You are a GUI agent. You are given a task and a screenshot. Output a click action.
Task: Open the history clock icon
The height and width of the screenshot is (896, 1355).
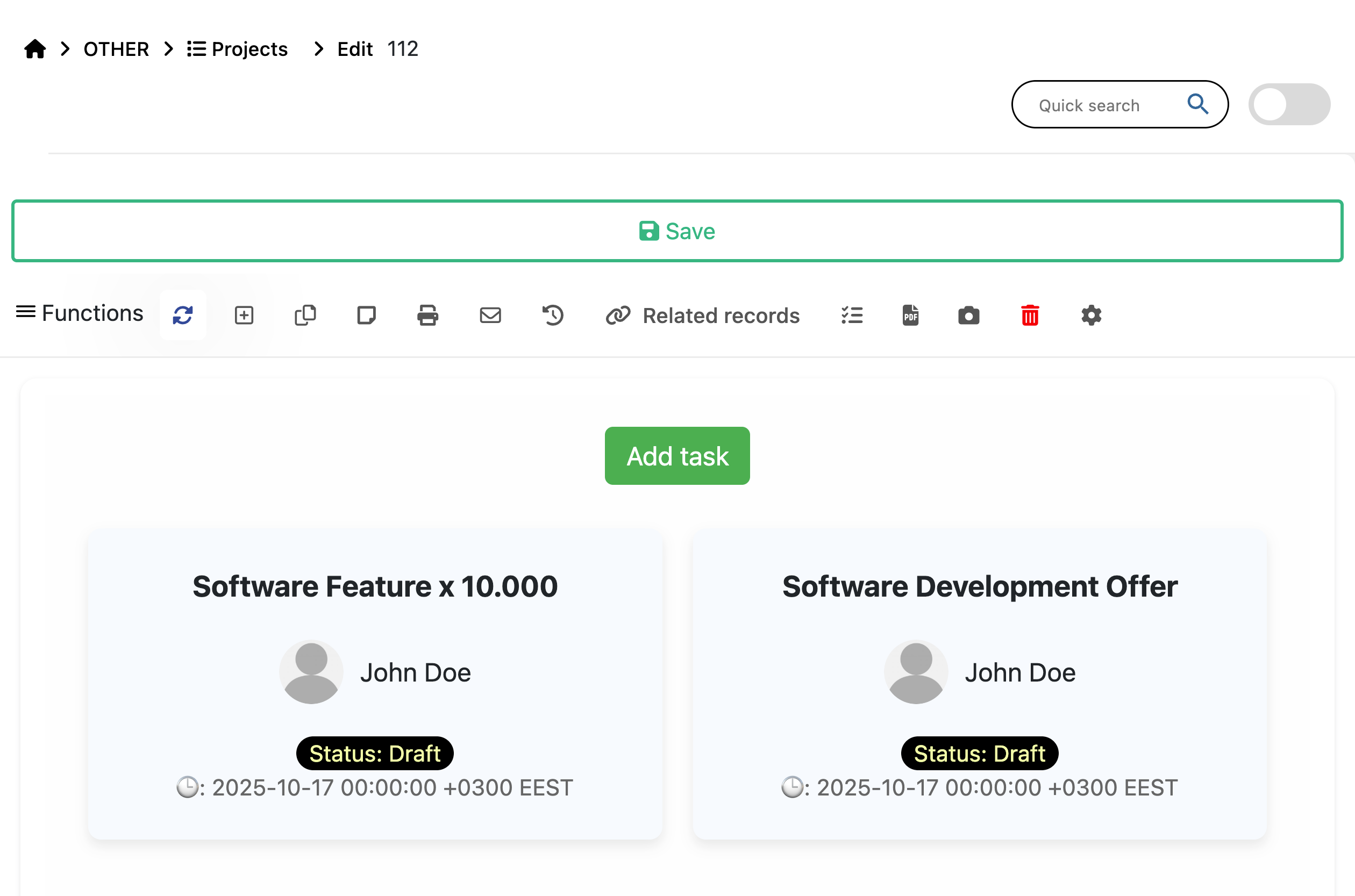point(553,315)
